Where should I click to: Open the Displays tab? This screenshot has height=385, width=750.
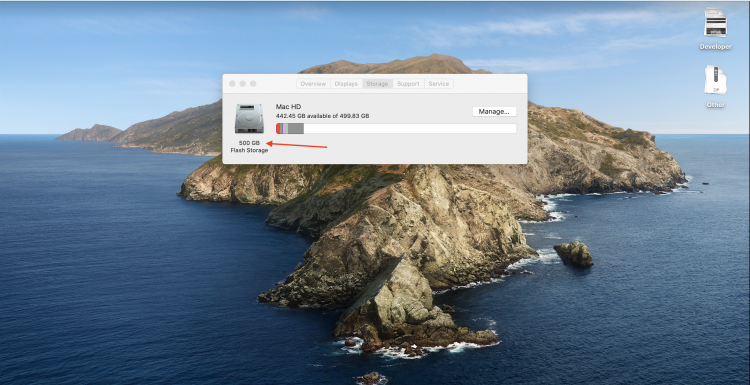346,84
